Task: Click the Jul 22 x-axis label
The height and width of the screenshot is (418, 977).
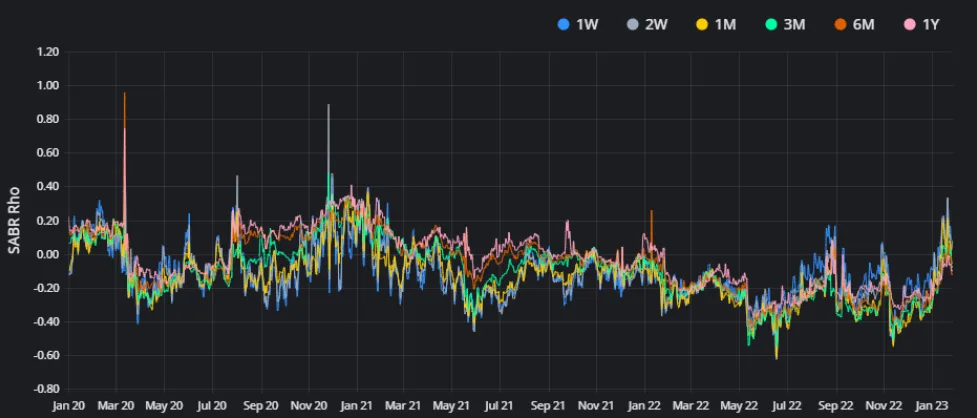Action: (x=788, y=404)
